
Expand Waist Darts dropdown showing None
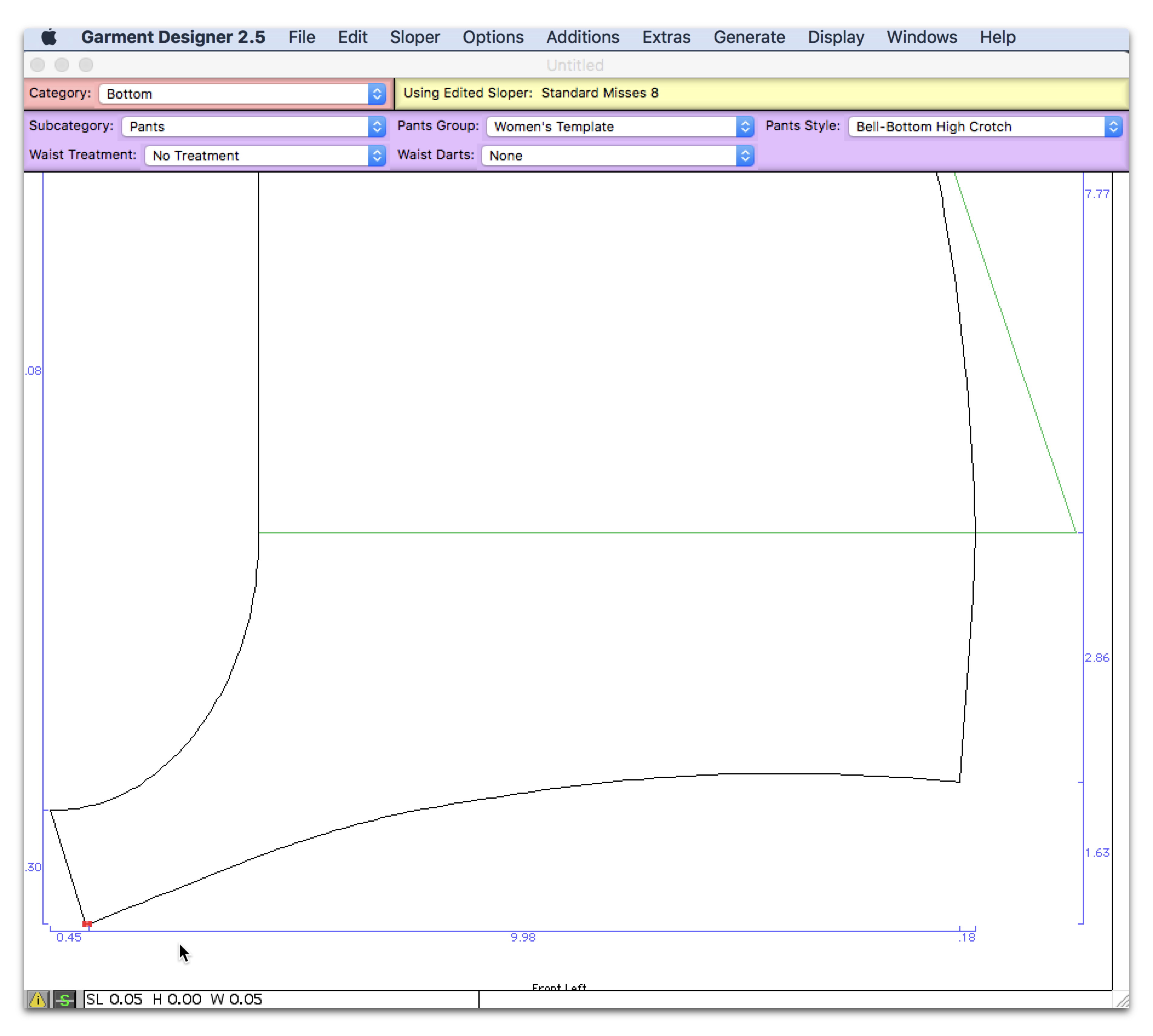click(618, 155)
